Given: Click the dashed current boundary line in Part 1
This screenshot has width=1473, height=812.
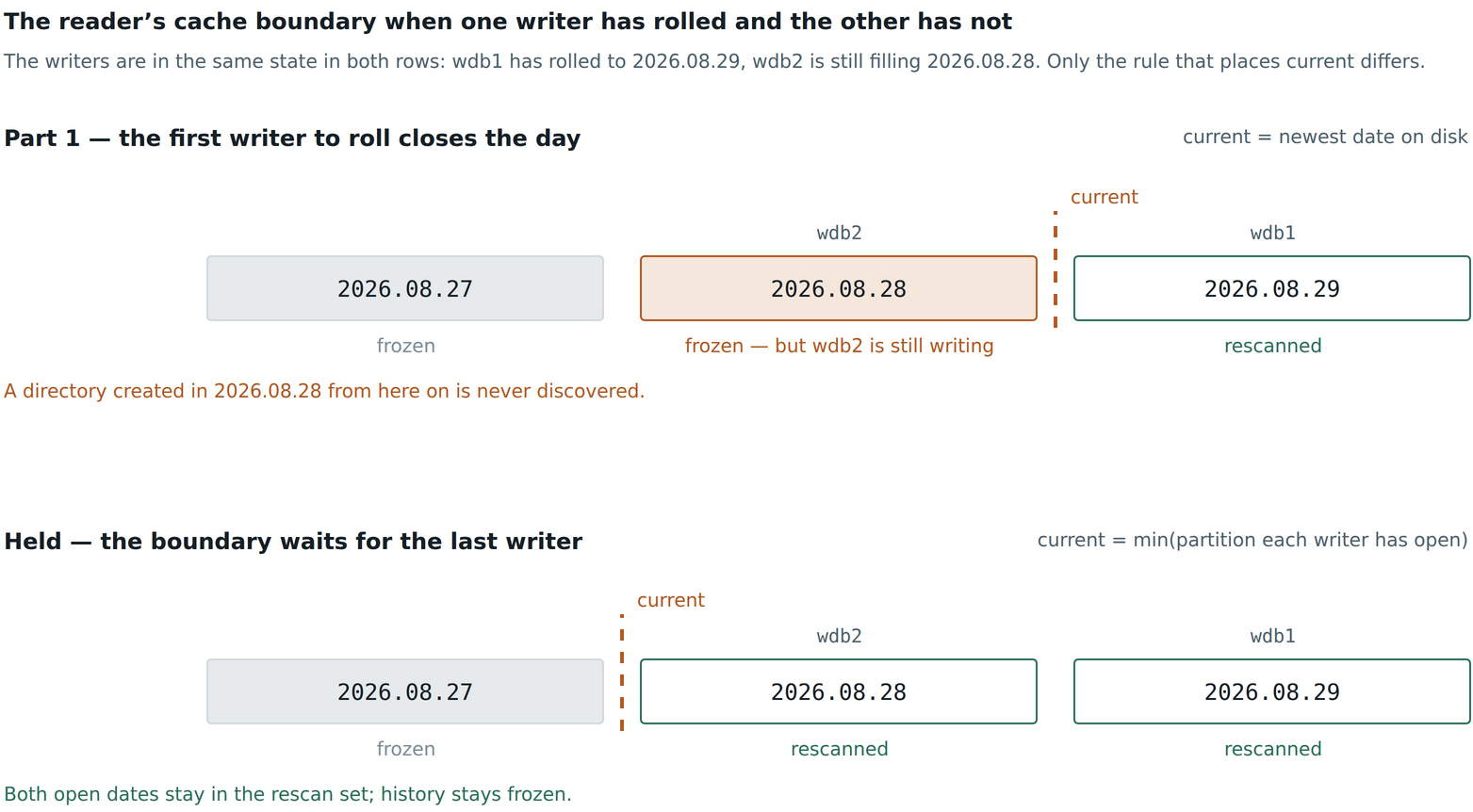Looking at the screenshot, I should (1056, 269).
